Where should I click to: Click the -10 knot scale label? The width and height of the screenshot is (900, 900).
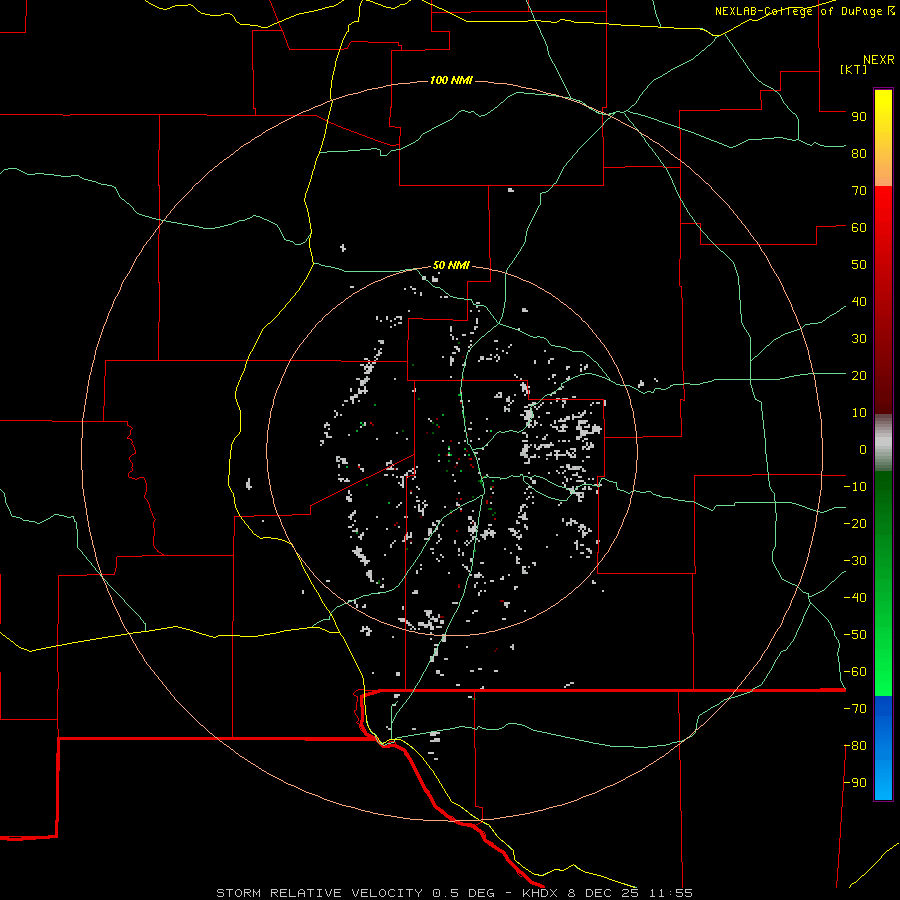point(855,487)
